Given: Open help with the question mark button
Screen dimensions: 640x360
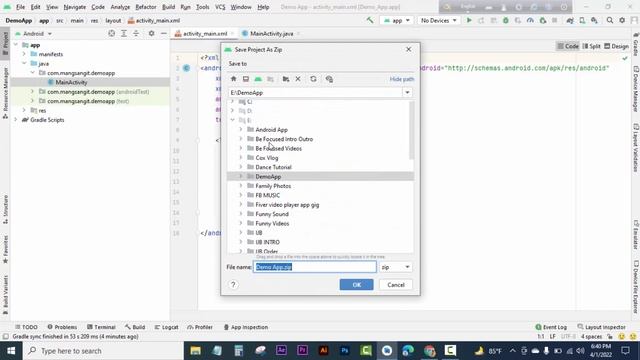Looking at the screenshot, I should coord(233,284).
